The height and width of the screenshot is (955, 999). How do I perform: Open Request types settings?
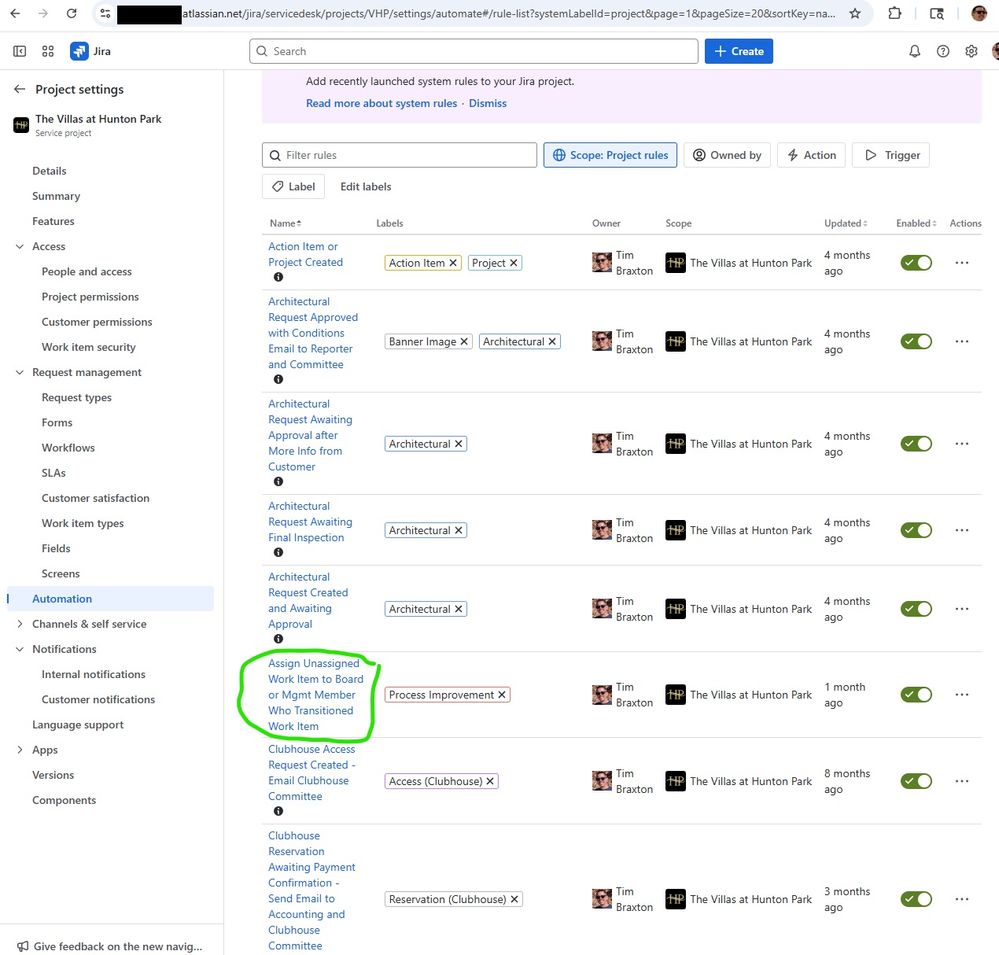(76, 398)
